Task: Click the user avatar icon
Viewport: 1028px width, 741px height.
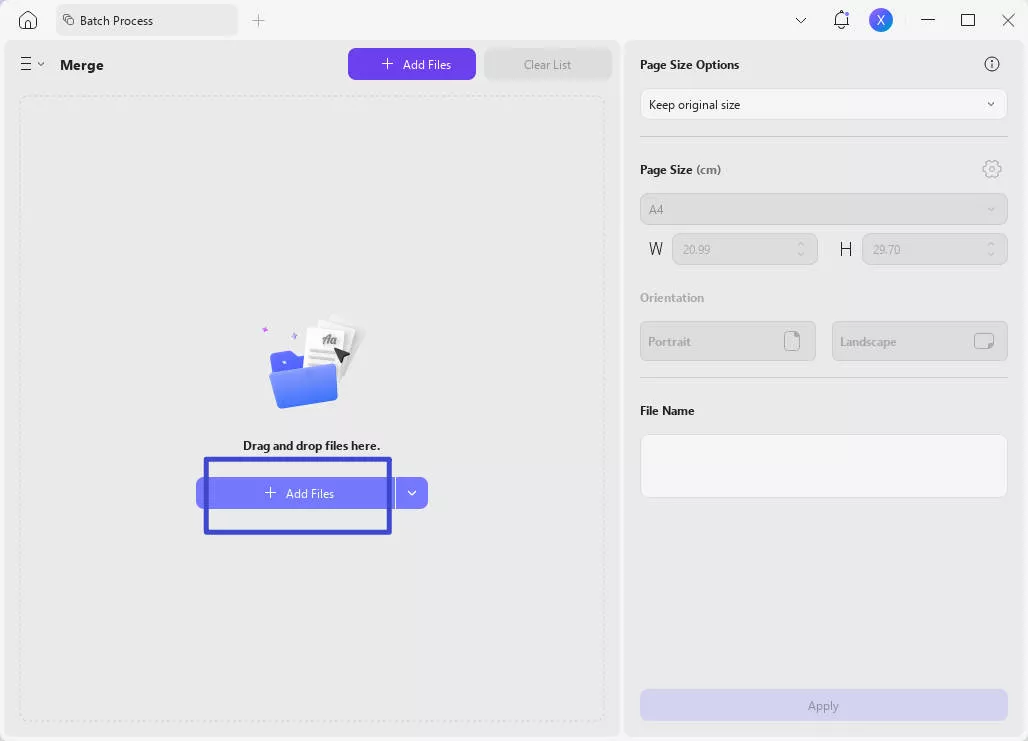Action: pyautogui.click(x=880, y=19)
